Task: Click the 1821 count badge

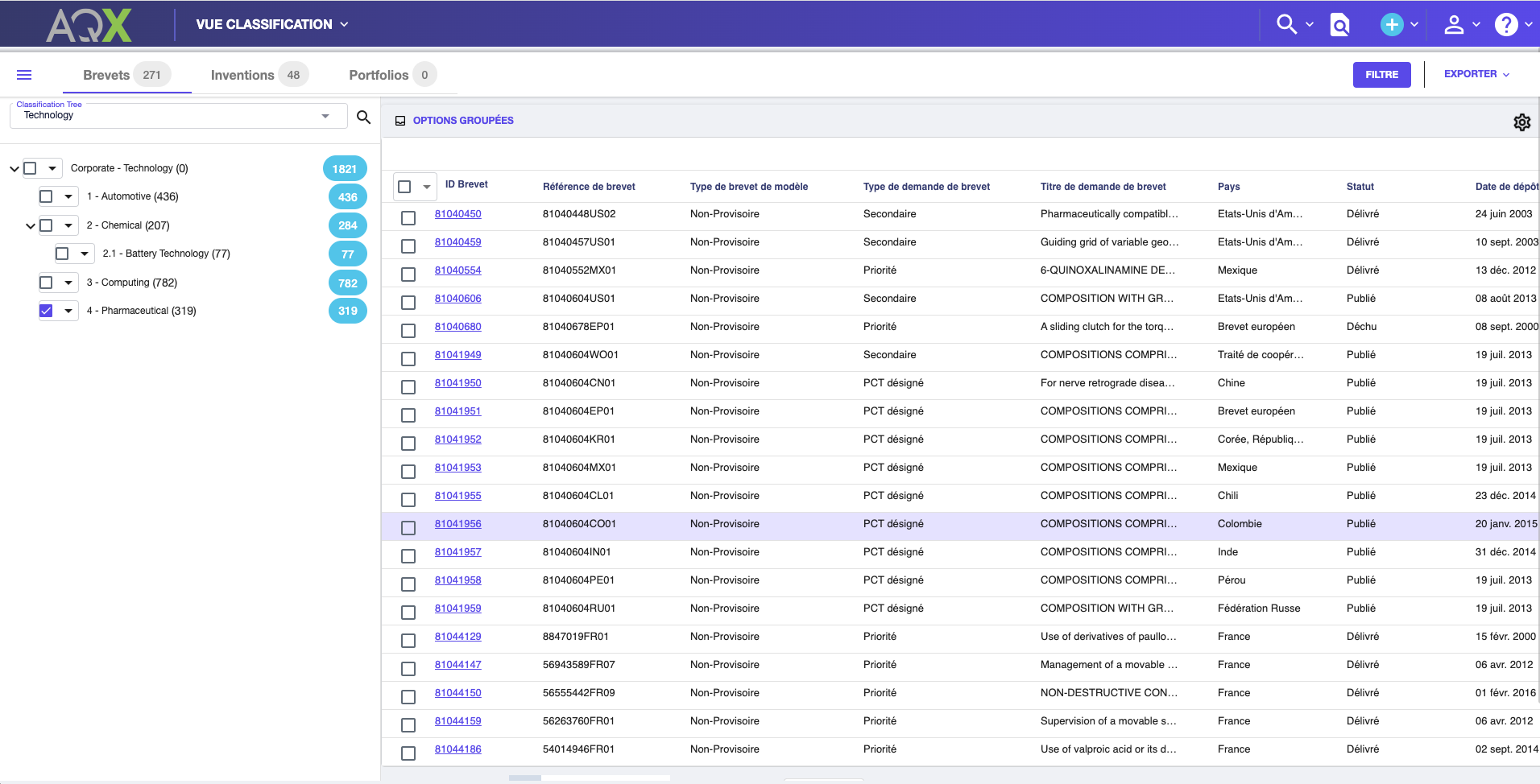Action: 345,169
